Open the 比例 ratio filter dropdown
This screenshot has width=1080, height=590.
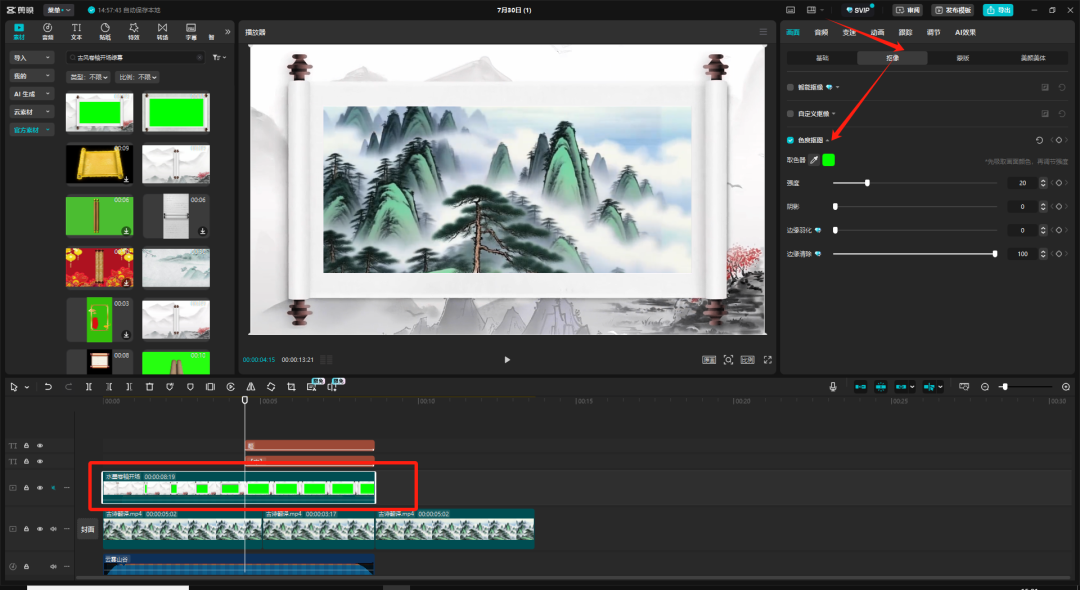pyautogui.click(x=138, y=77)
